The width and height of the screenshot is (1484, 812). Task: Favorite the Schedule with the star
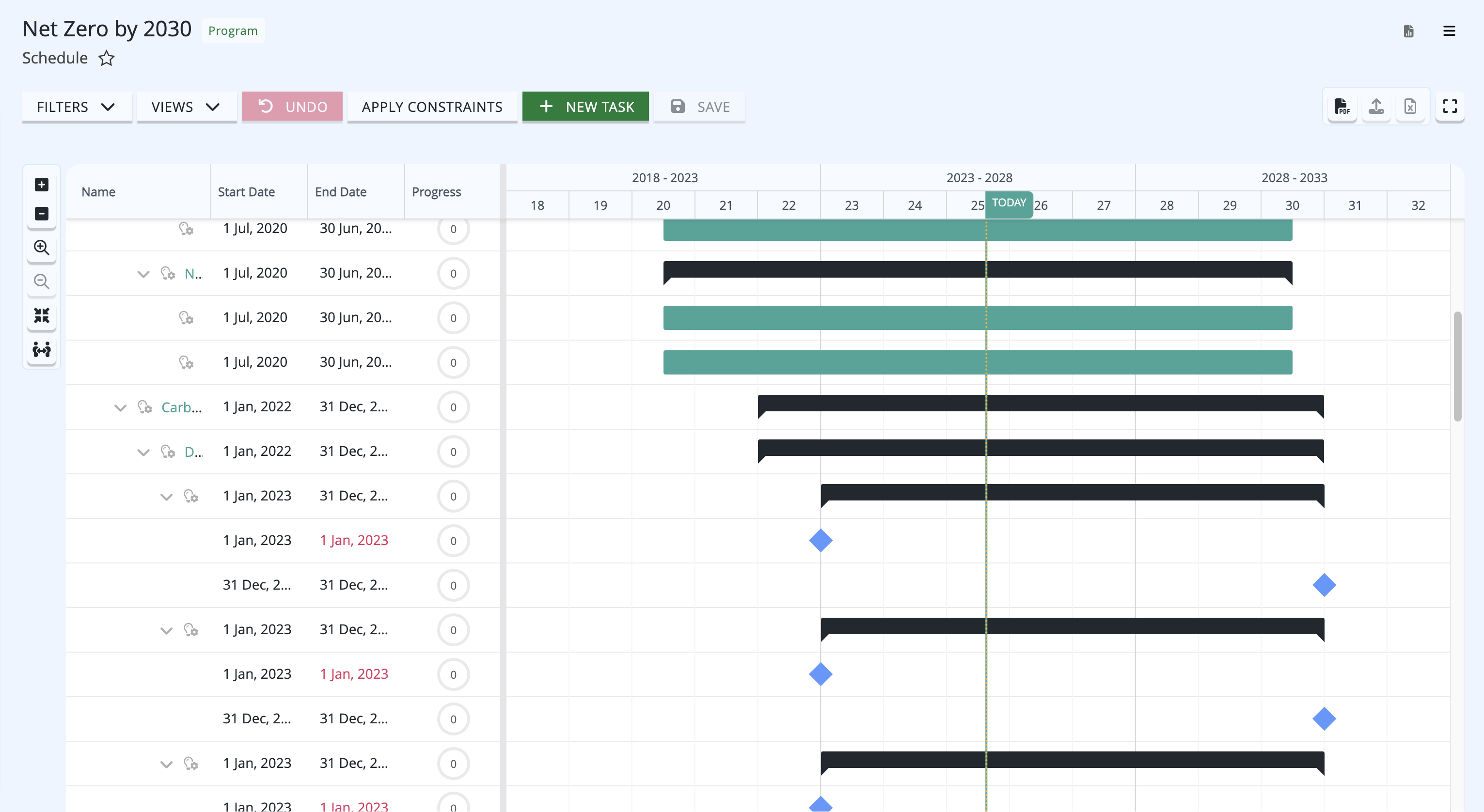106,58
